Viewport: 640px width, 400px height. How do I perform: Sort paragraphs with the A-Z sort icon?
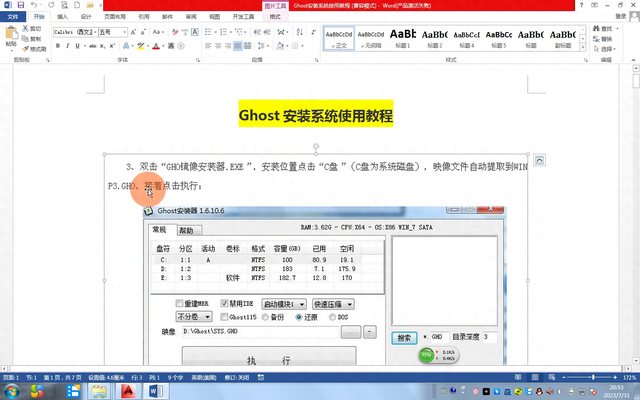pyautogui.click(x=300, y=32)
